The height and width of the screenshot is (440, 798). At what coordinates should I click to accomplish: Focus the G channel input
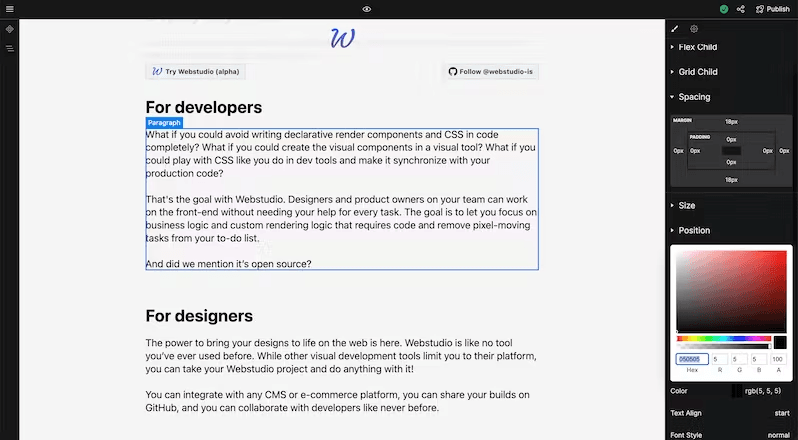click(x=739, y=359)
